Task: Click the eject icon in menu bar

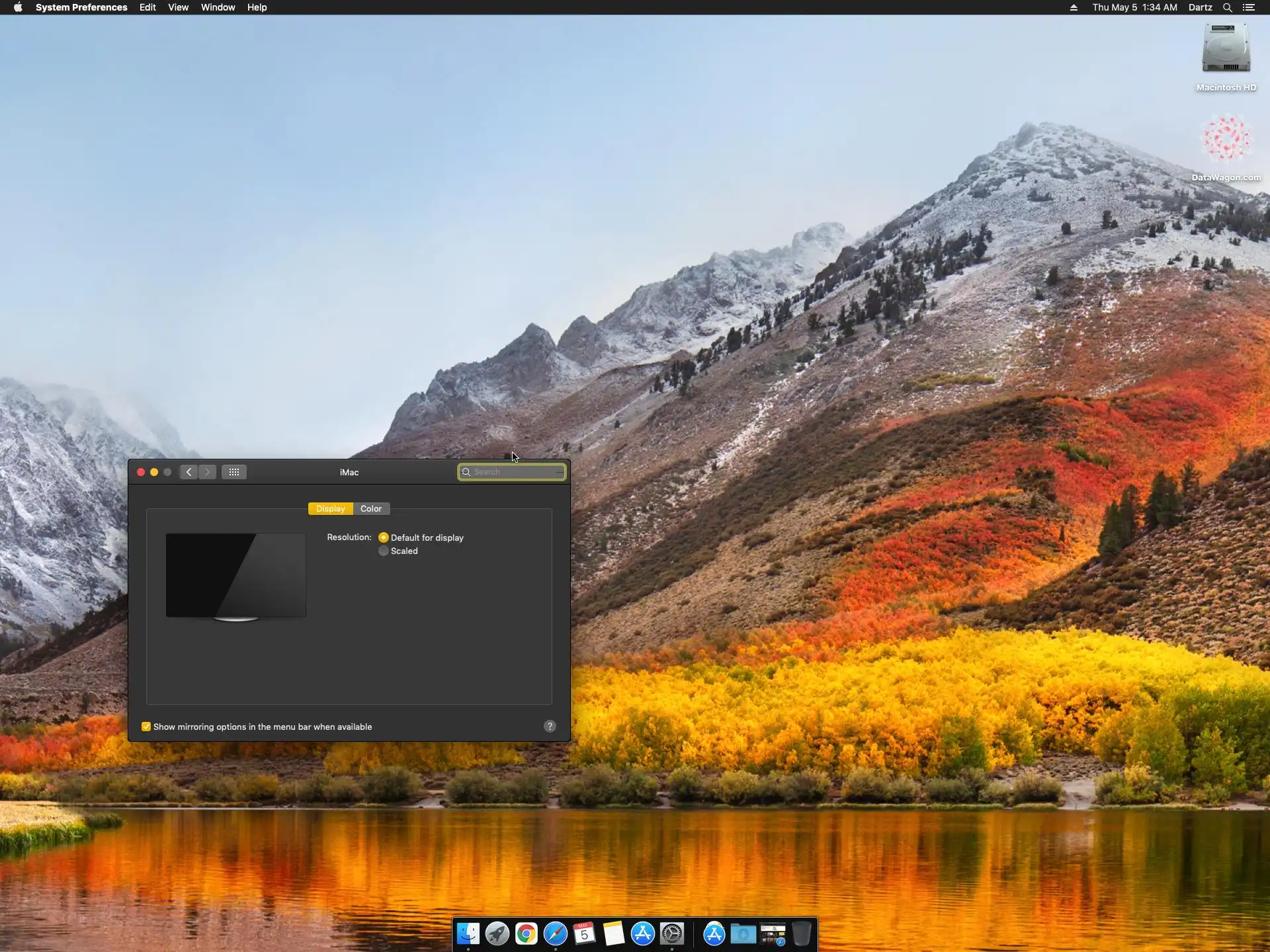Action: 1074,7
